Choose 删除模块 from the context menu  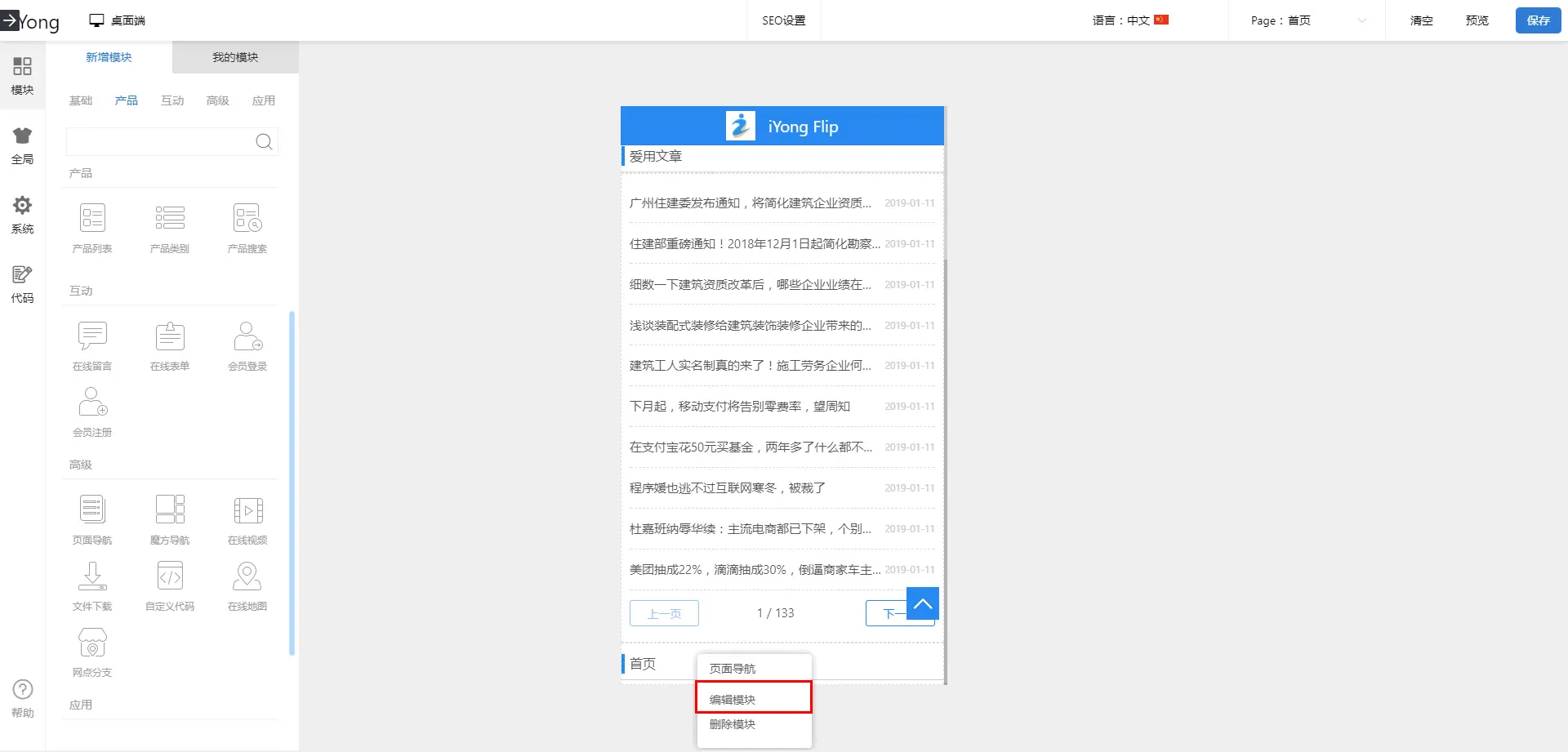(x=733, y=724)
